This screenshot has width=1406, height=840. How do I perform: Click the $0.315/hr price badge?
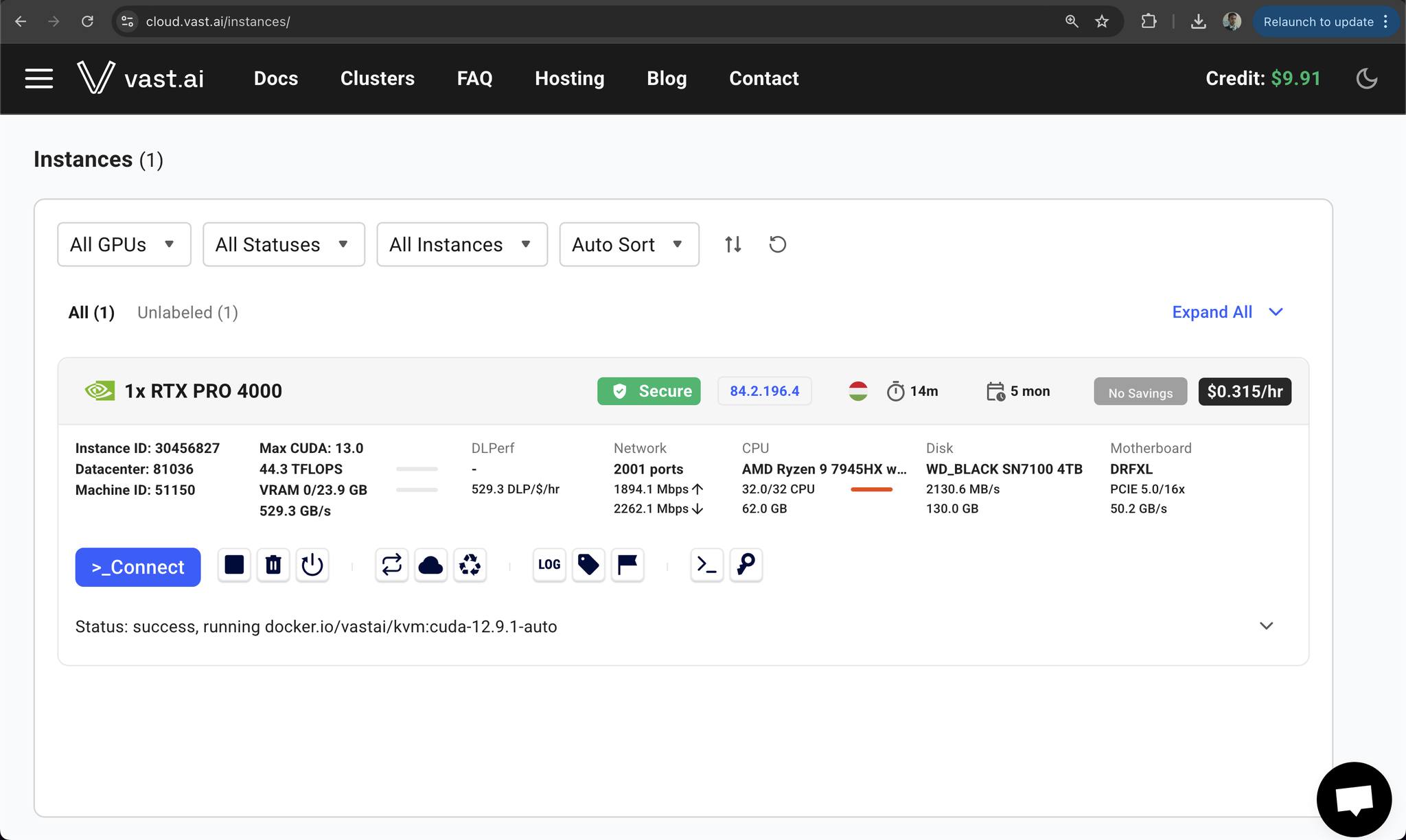tap(1245, 391)
